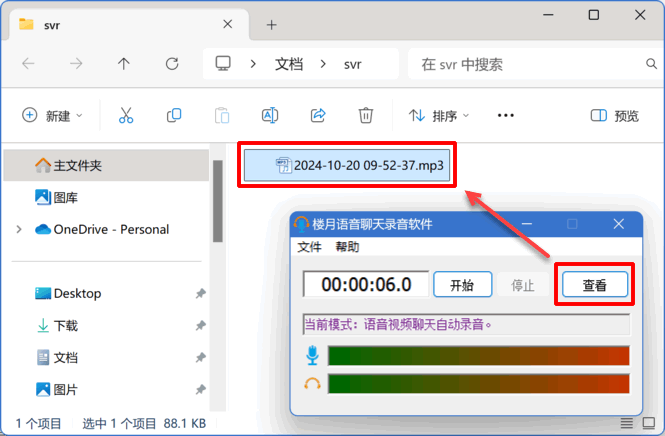Go back with the left arrow

click(28, 64)
